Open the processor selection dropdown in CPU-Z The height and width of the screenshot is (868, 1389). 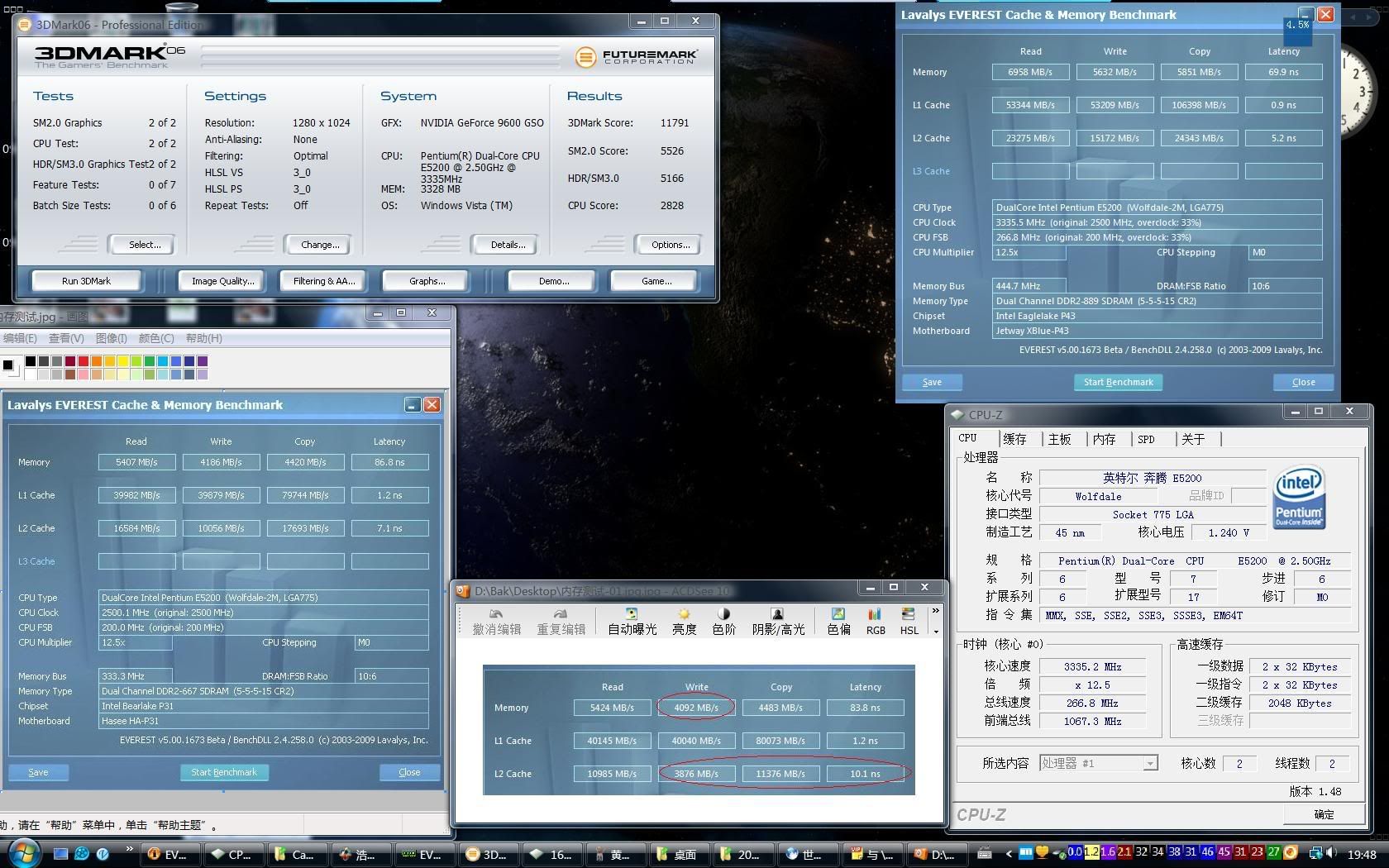point(1149,764)
